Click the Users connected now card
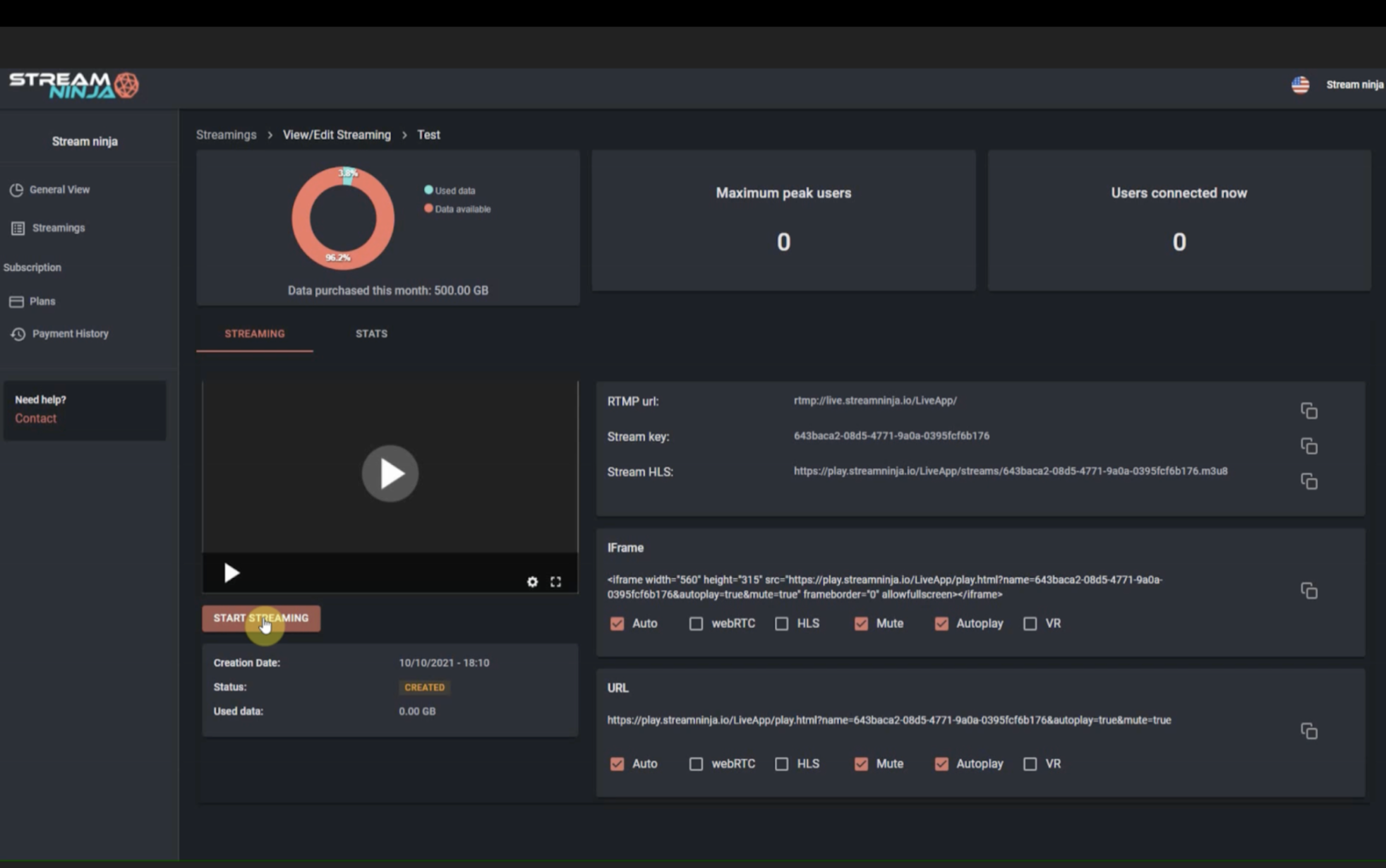This screenshot has width=1386, height=868. tap(1179, 220)
